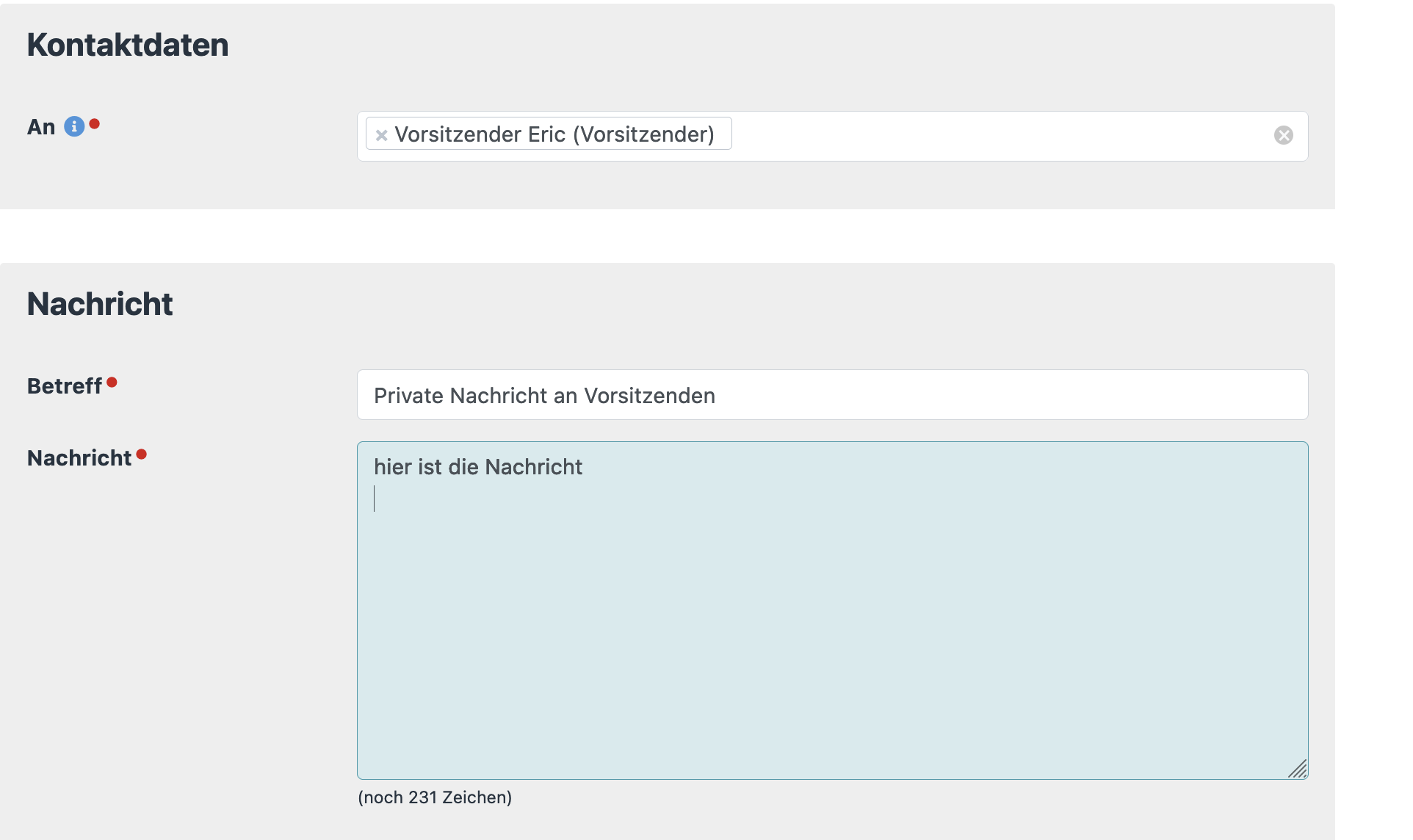Place cursor in "hier ist die Nachricht" text
1413x840 pixels.
point(477,467)
